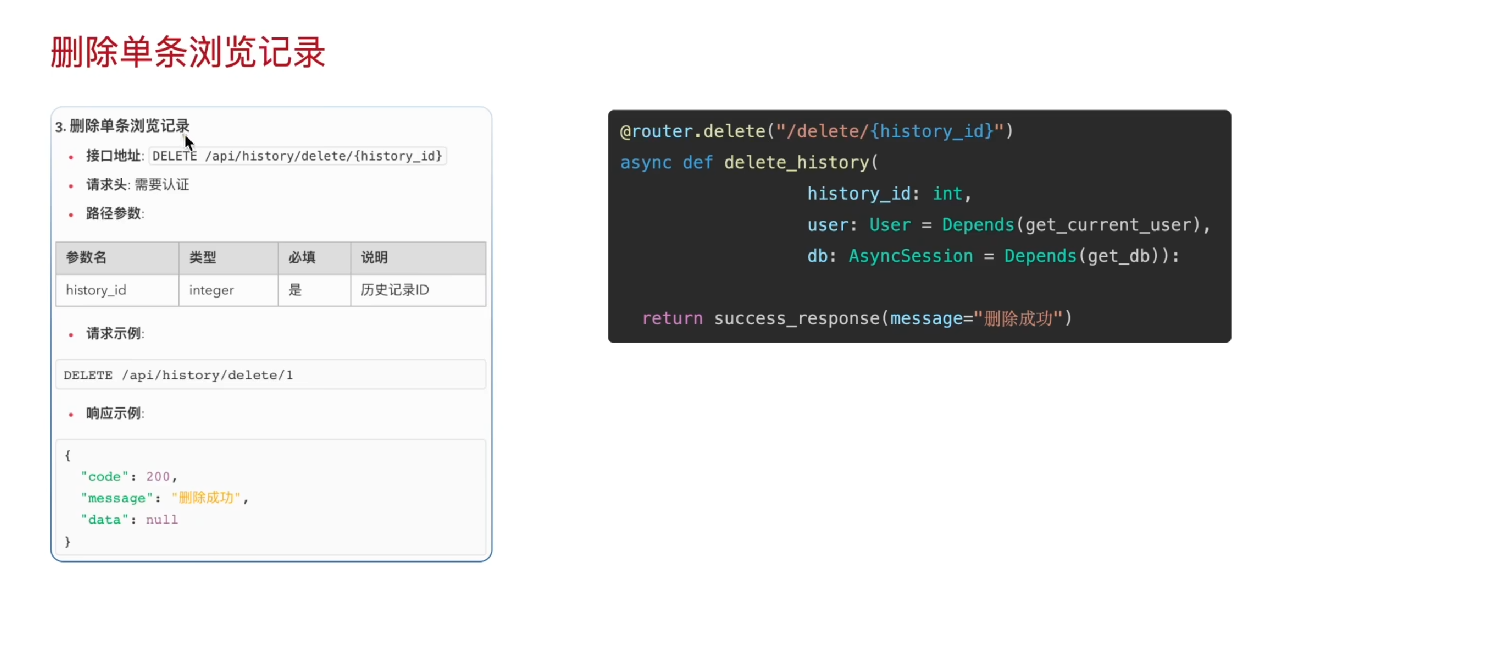Click the 必填 table header

pos(314,258)
